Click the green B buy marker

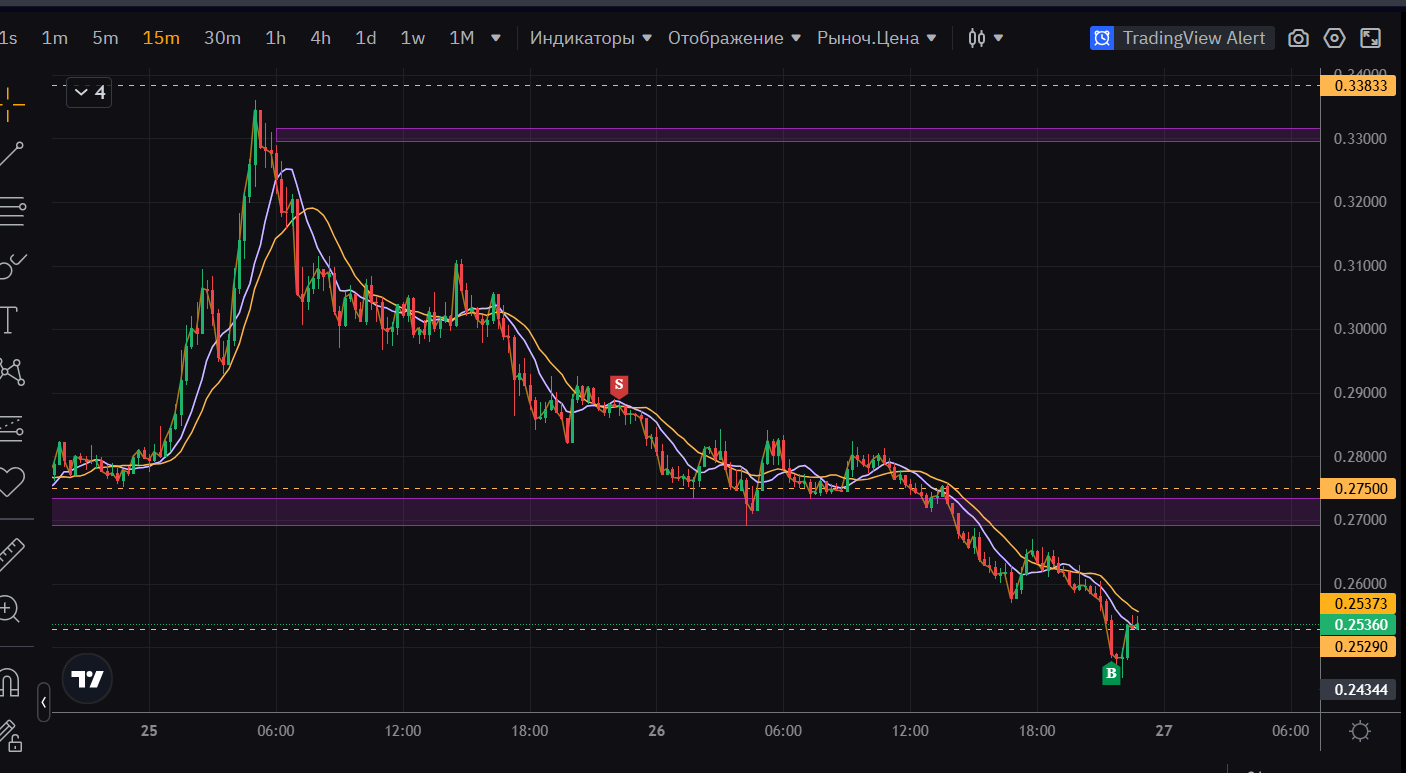pos(1111,674)
